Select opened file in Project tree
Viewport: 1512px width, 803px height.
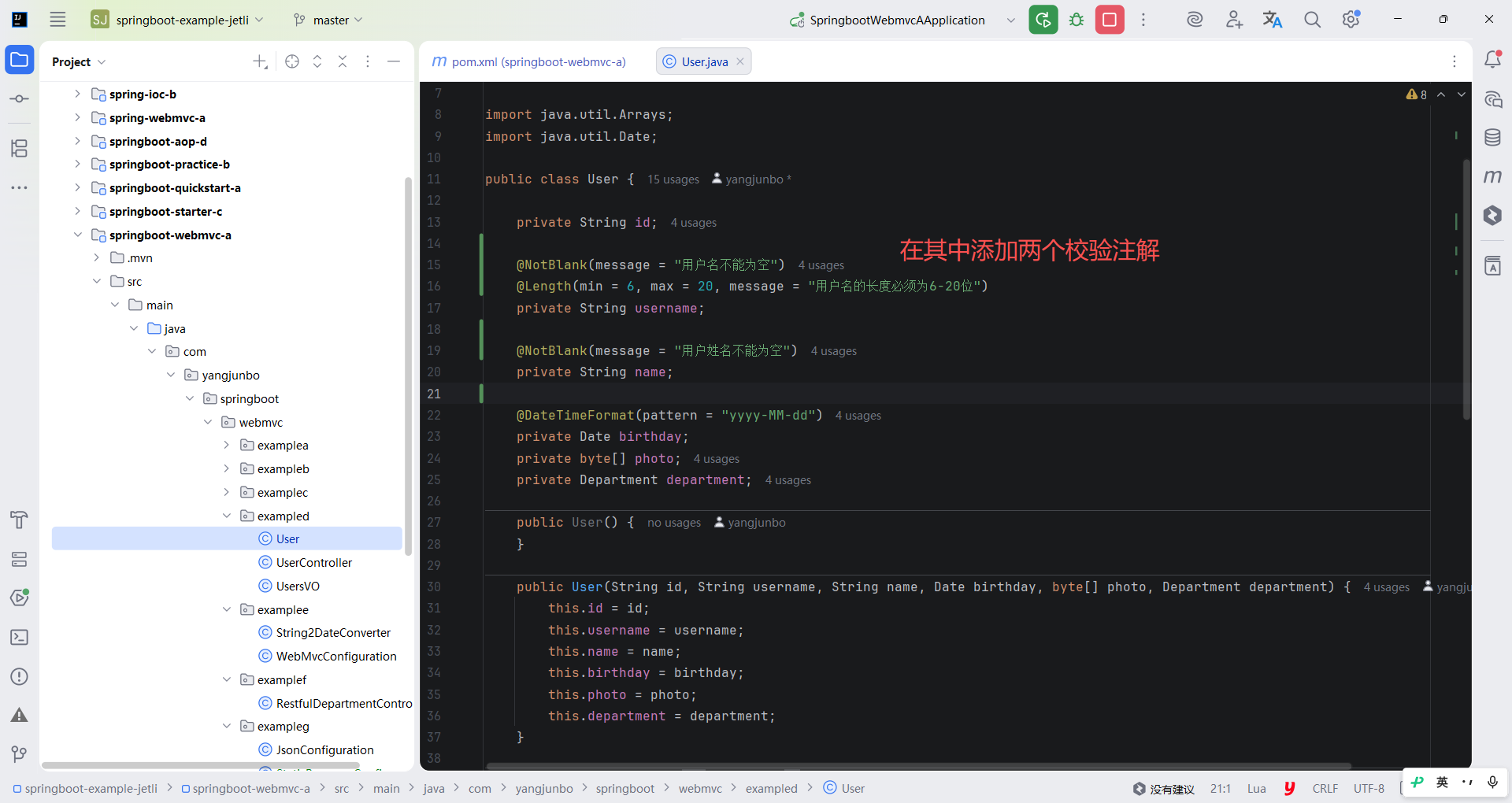pos(292,61)
